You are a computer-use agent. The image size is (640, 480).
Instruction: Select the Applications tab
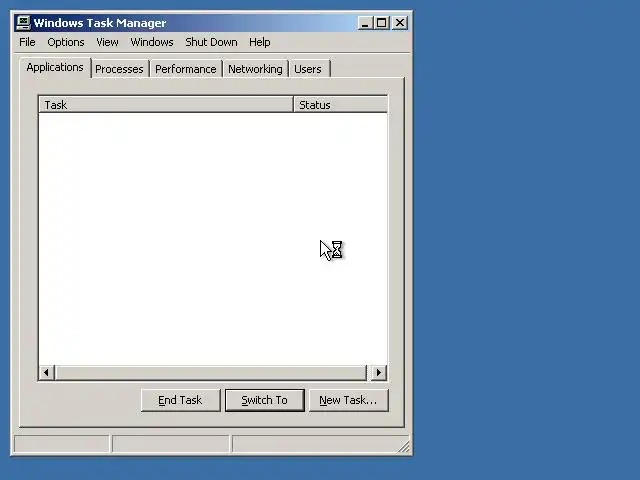[55, 67]
